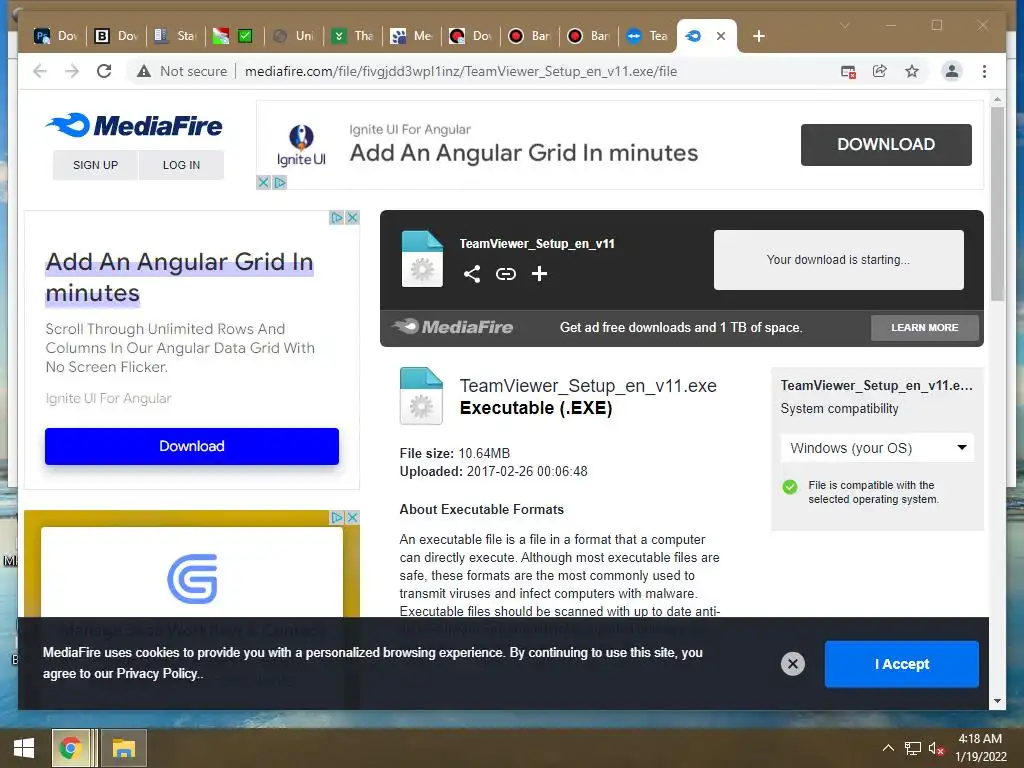Click 'File size: 10.64MB' text
Viewport: 1024px width, 768px height.
(455, 453)
